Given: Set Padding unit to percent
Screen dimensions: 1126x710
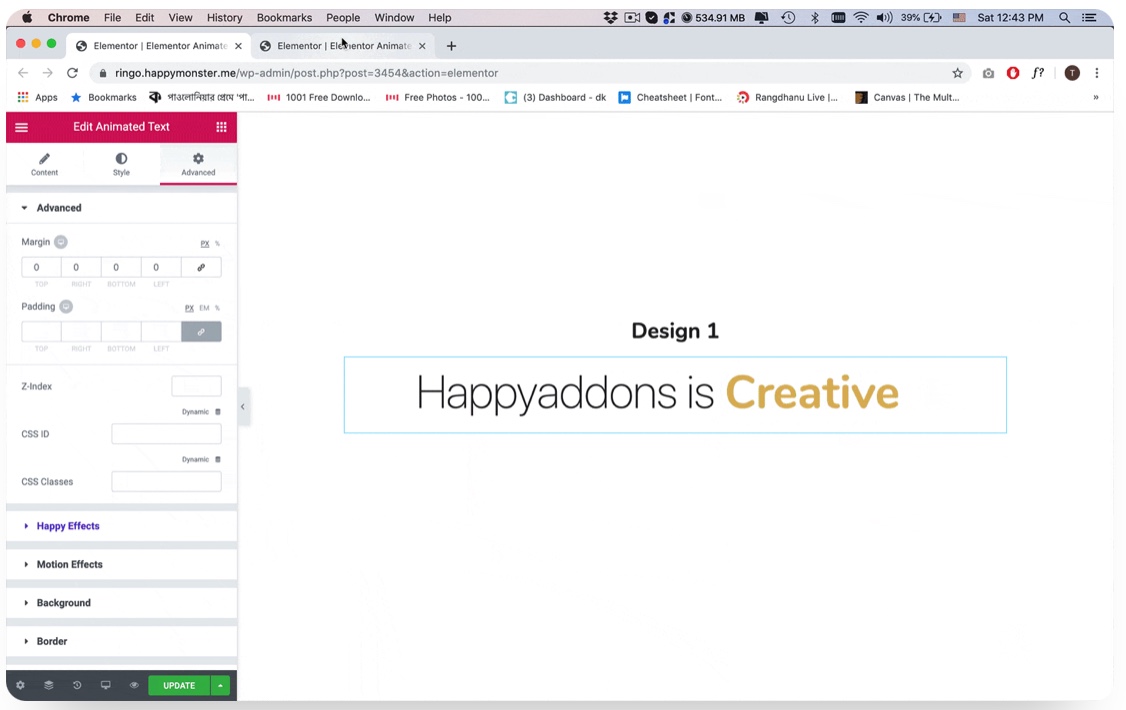Looking at the screenshot, I should [218, 308].
